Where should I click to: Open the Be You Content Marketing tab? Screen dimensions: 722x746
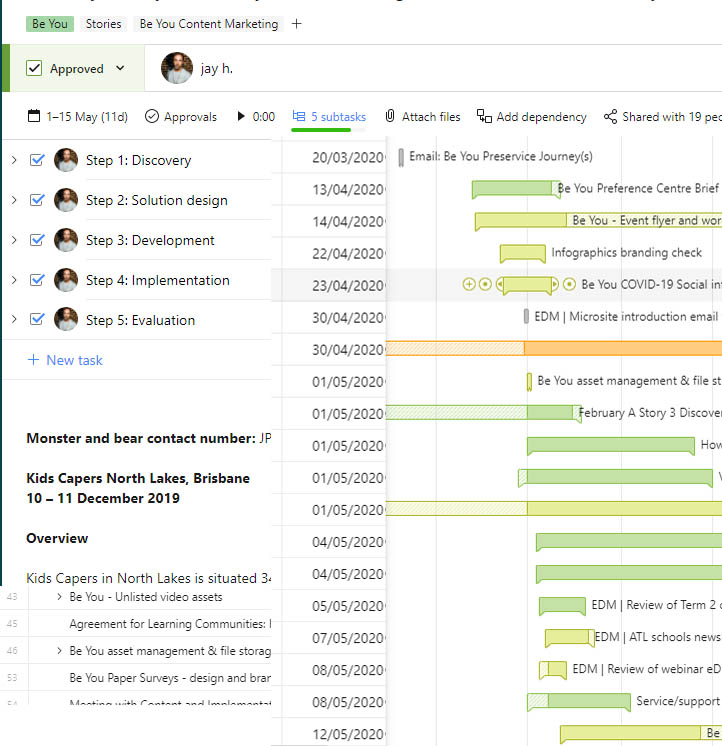point(209,24)
